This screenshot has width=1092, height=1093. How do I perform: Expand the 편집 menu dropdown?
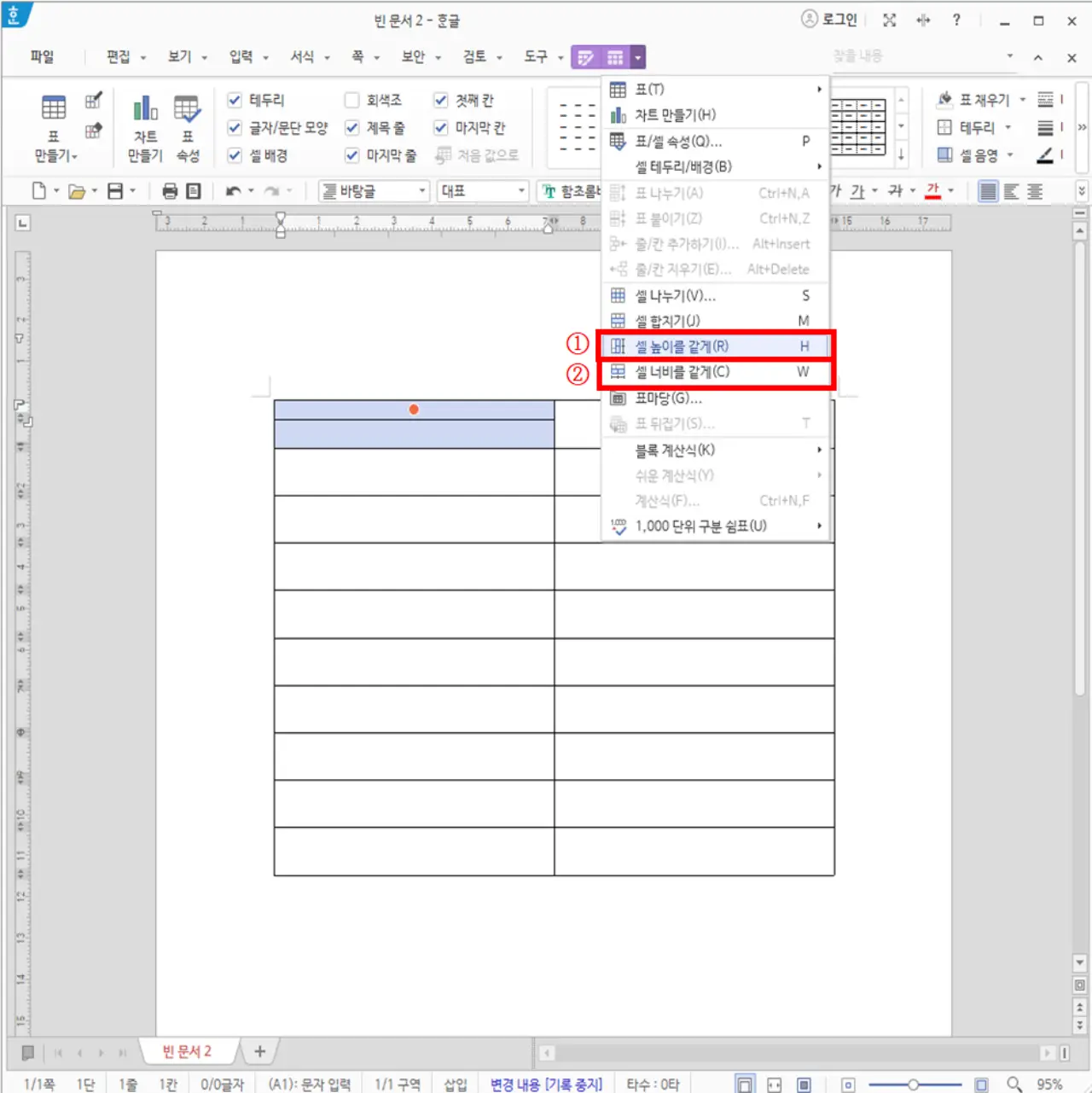coord(143,57)
